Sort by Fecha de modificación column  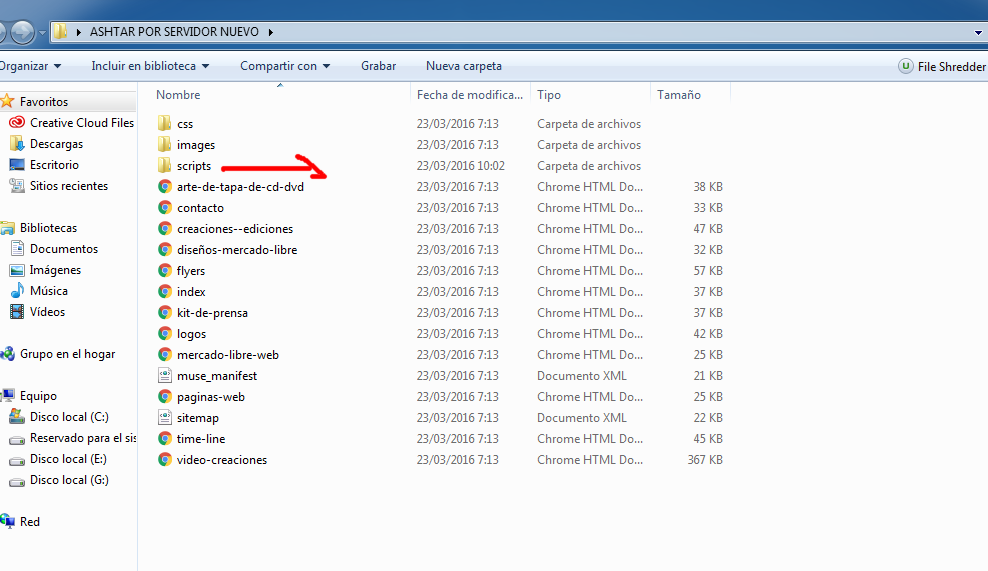coord(470,95)
